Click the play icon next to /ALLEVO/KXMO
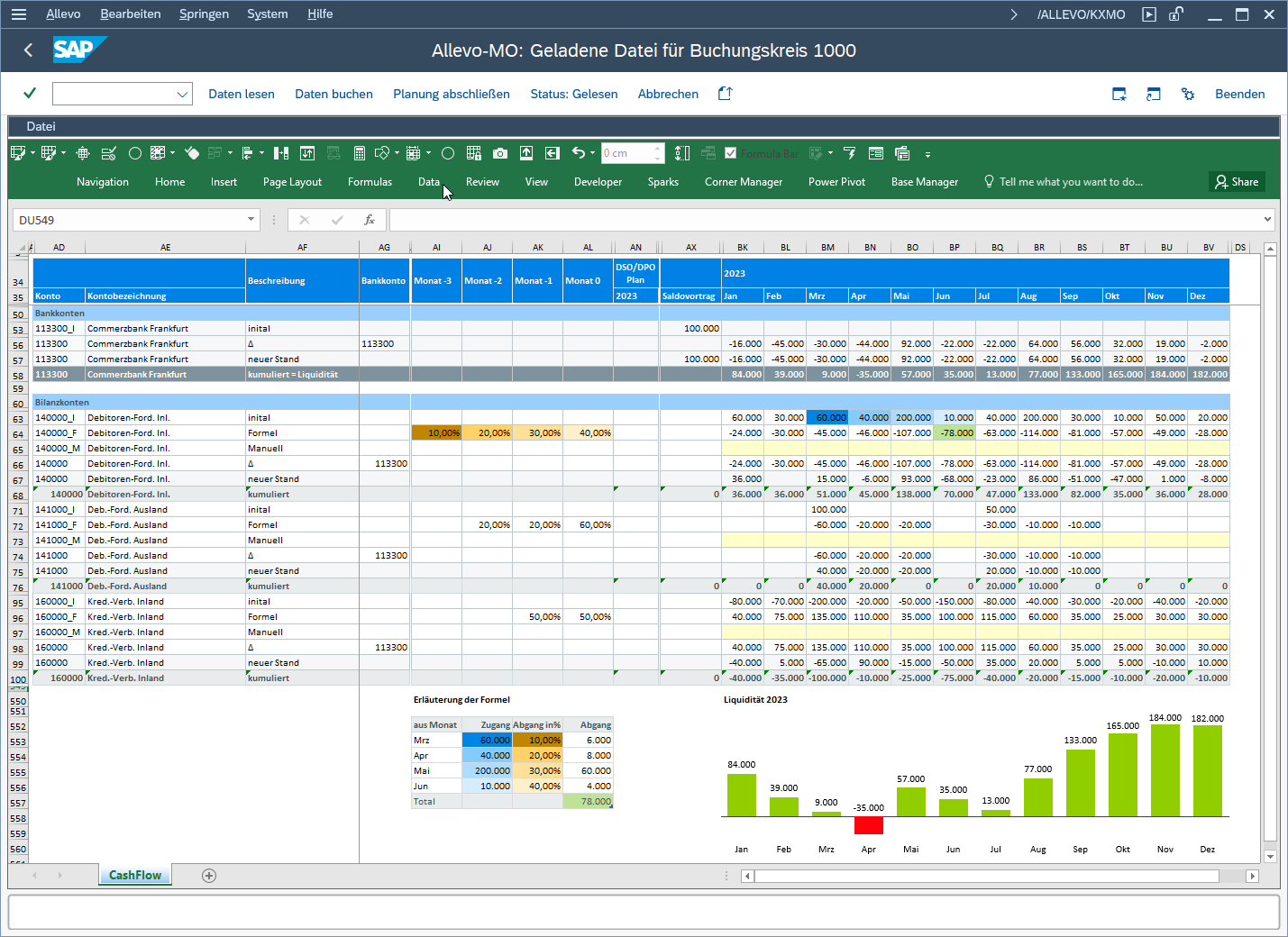Image resolution: width=1288 pixels, height=937 pixels. point(1149,14)
